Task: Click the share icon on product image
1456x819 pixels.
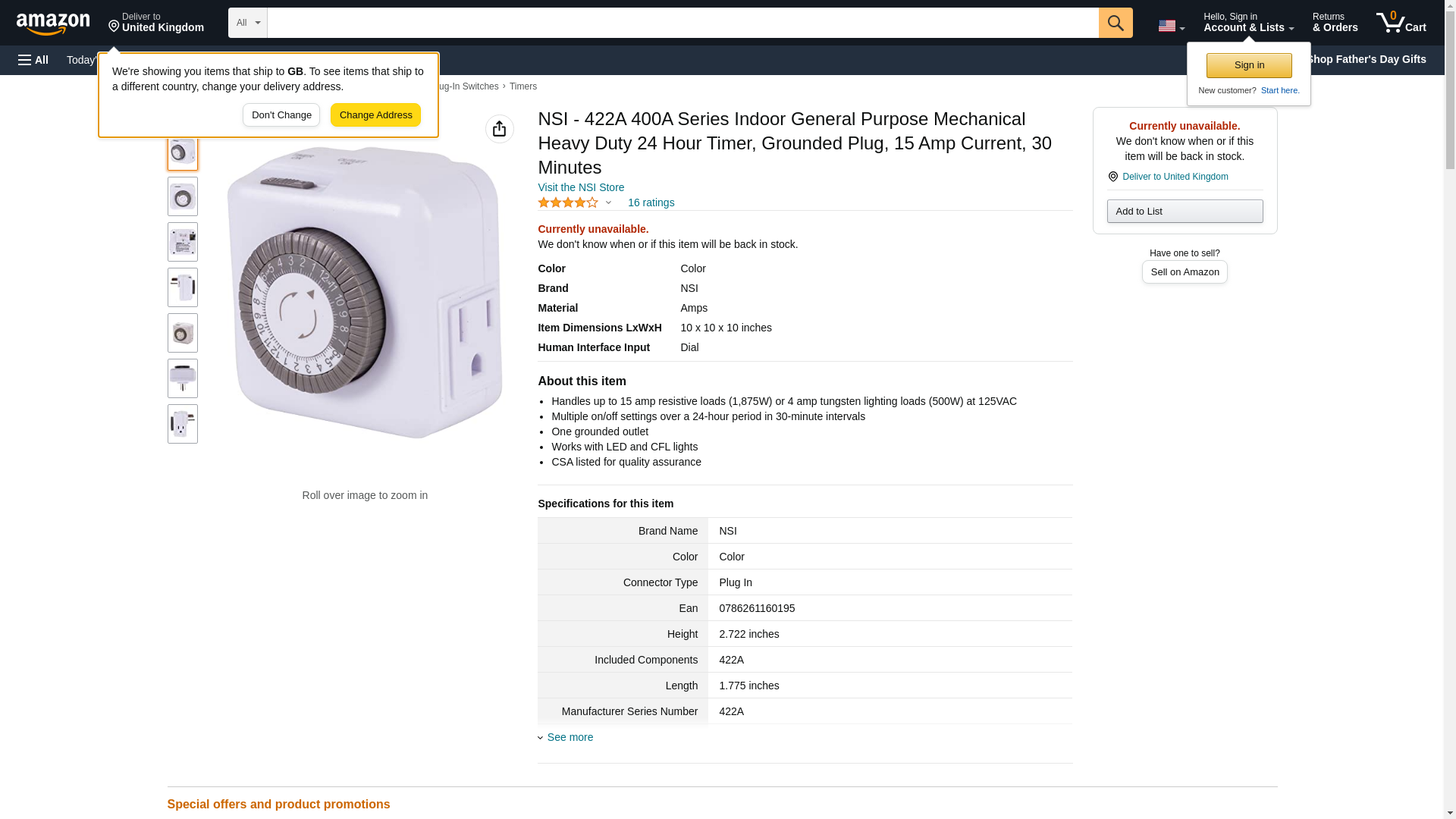Action: point(499,129)
